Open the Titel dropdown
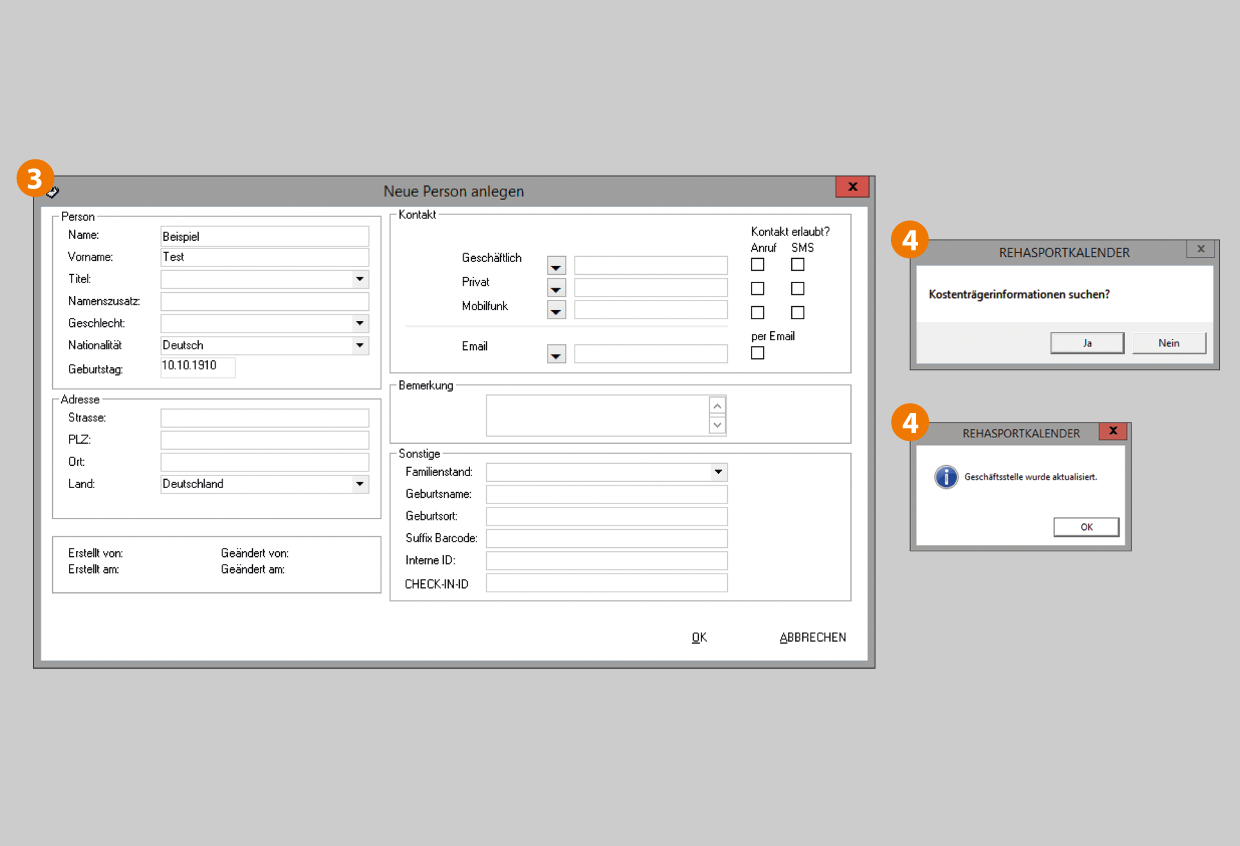1240x846 pixels. [x=360, y=280]
